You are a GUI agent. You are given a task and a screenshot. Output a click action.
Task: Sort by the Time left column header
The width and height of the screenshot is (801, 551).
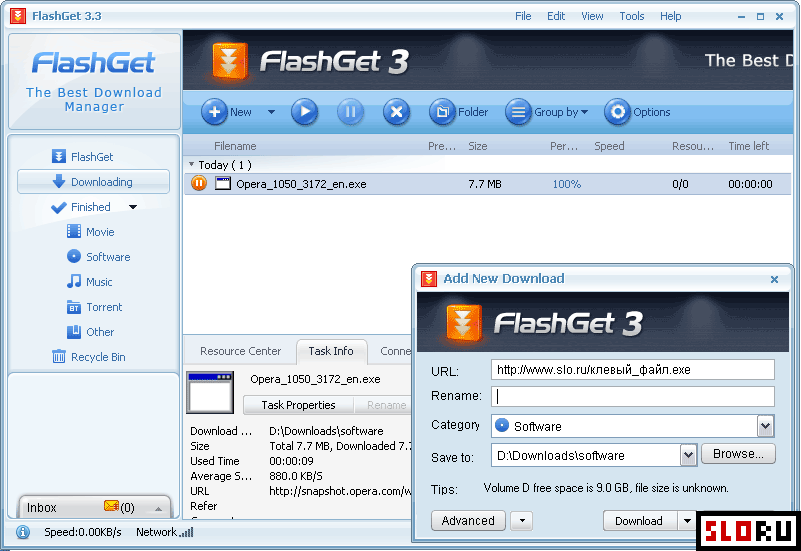pos(748,146)
